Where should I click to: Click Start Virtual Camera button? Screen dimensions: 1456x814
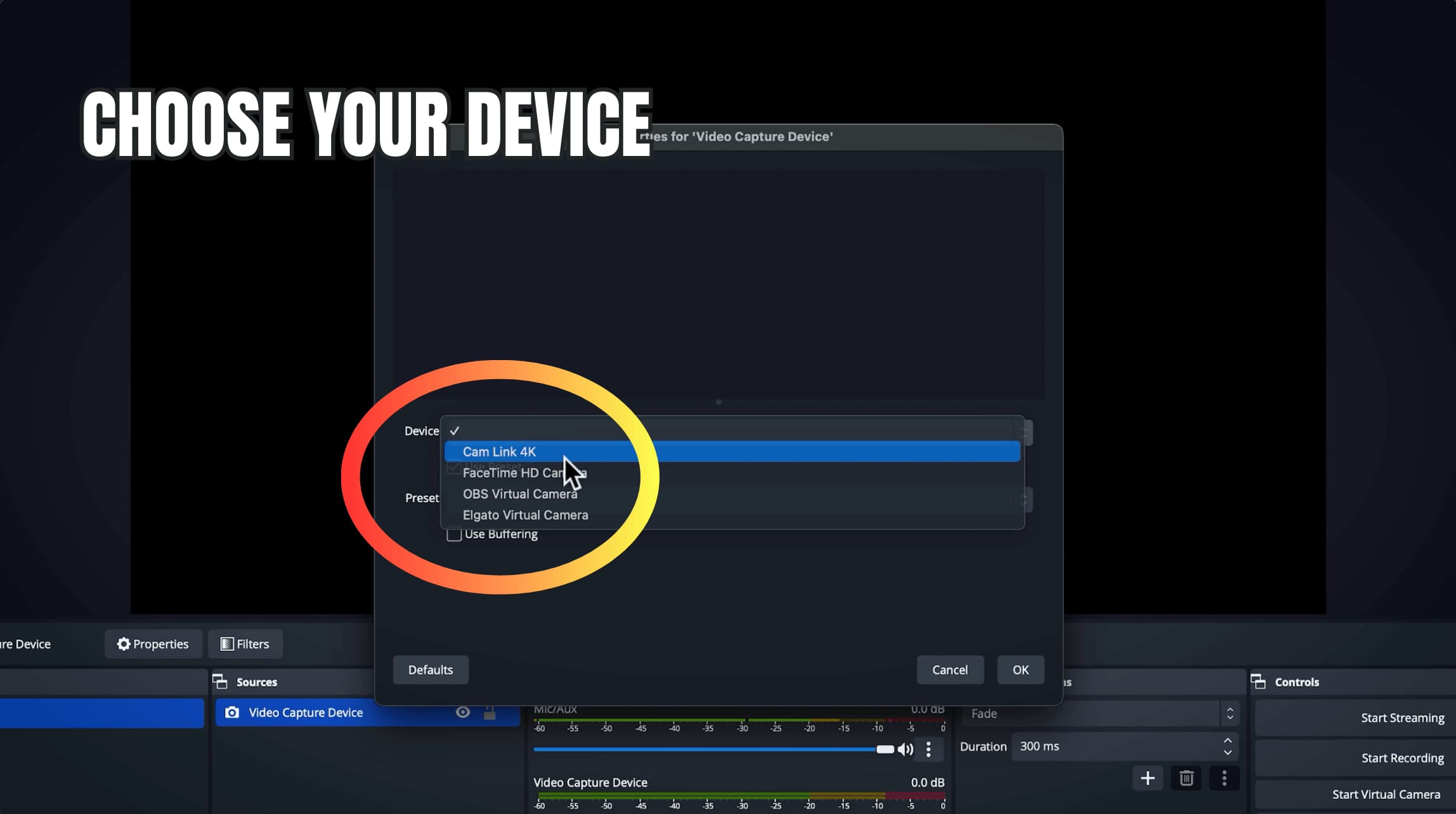[x=1355, y=794]
